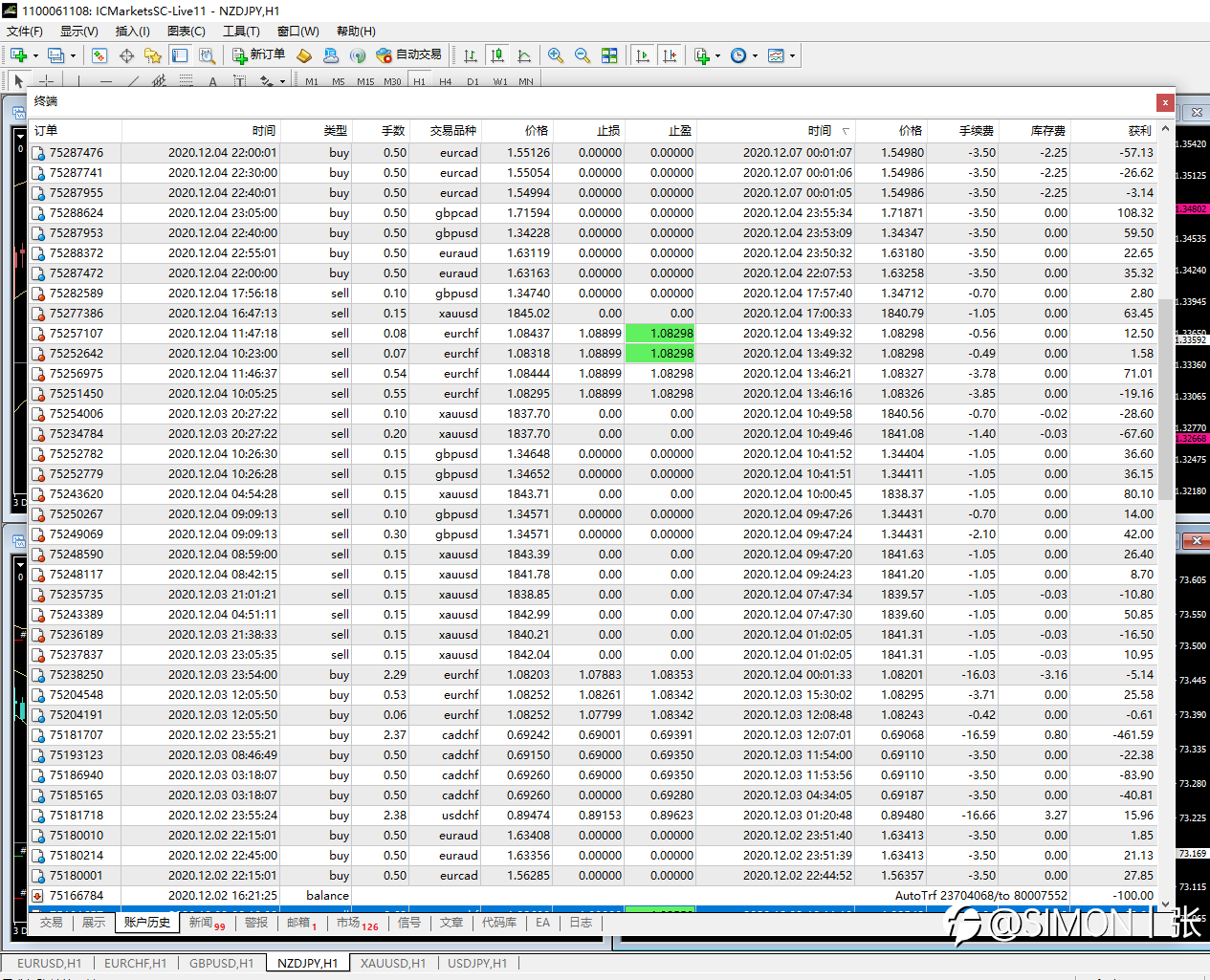Open the 显示(V) menu

79,32
